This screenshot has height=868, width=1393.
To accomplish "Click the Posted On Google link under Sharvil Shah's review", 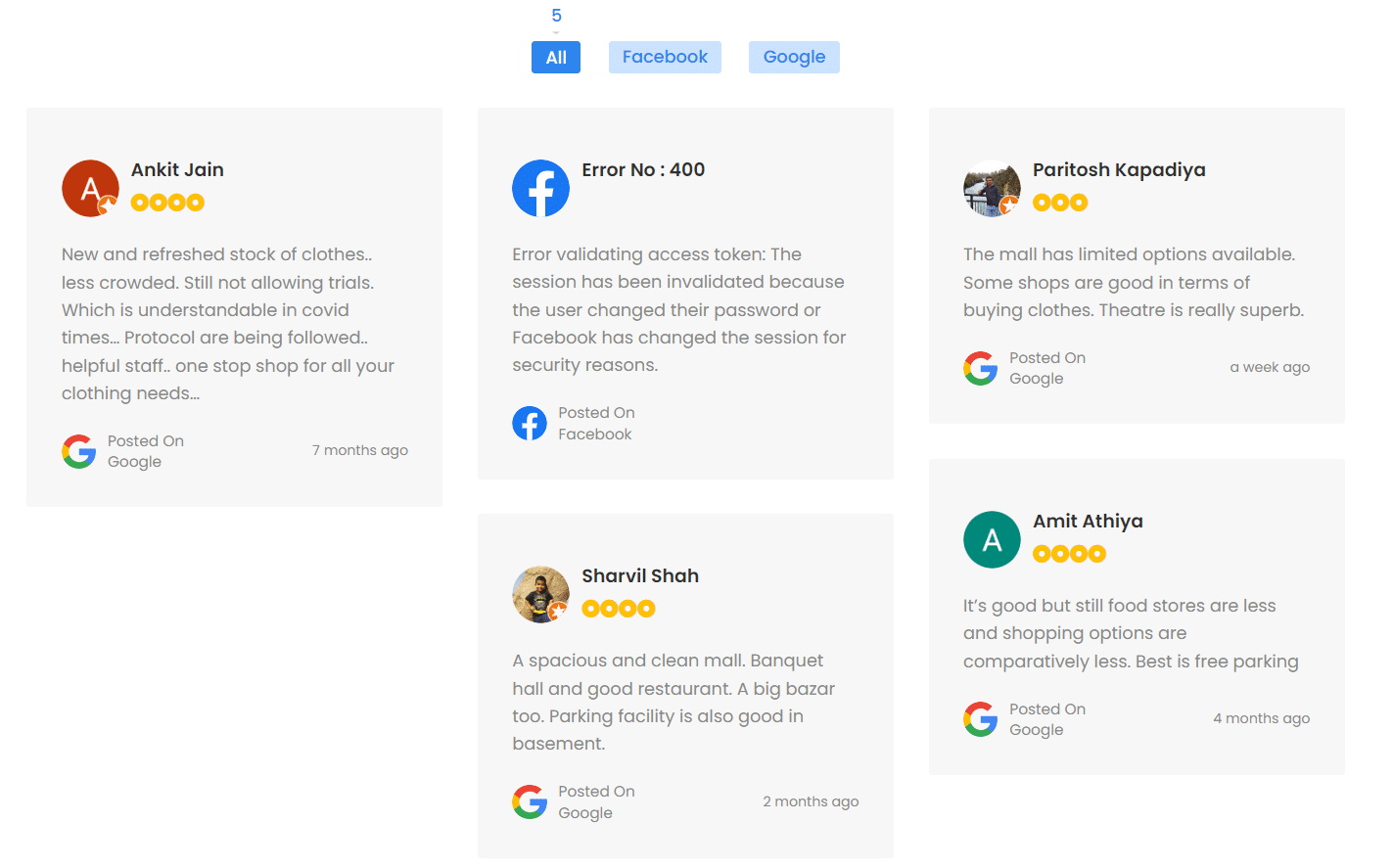I will [x=596, y=801].
